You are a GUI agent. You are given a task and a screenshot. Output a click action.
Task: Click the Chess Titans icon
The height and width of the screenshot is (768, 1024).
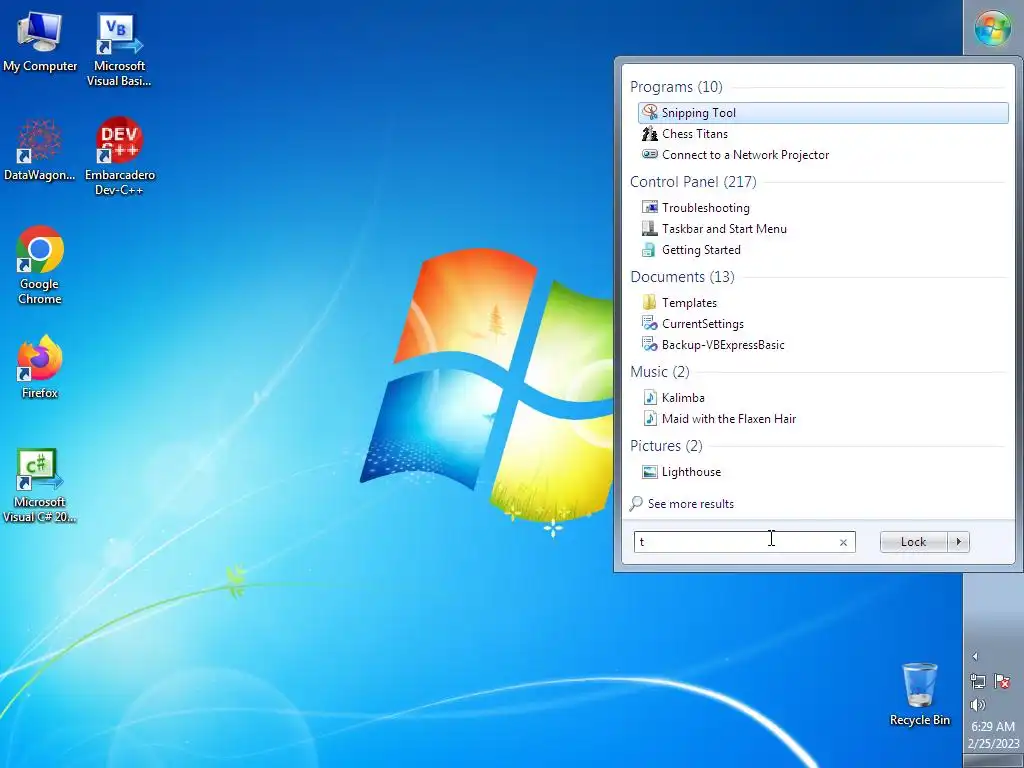point(650,134)
